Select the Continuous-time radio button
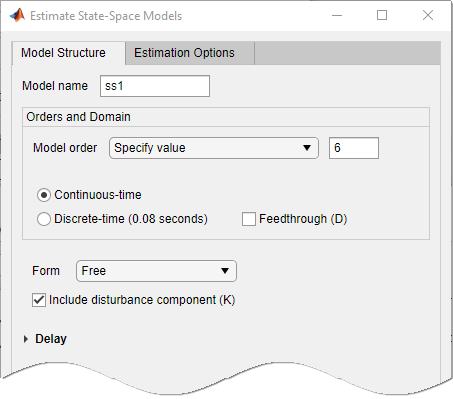This screenshot has width=453, height=399. (44, 195)
